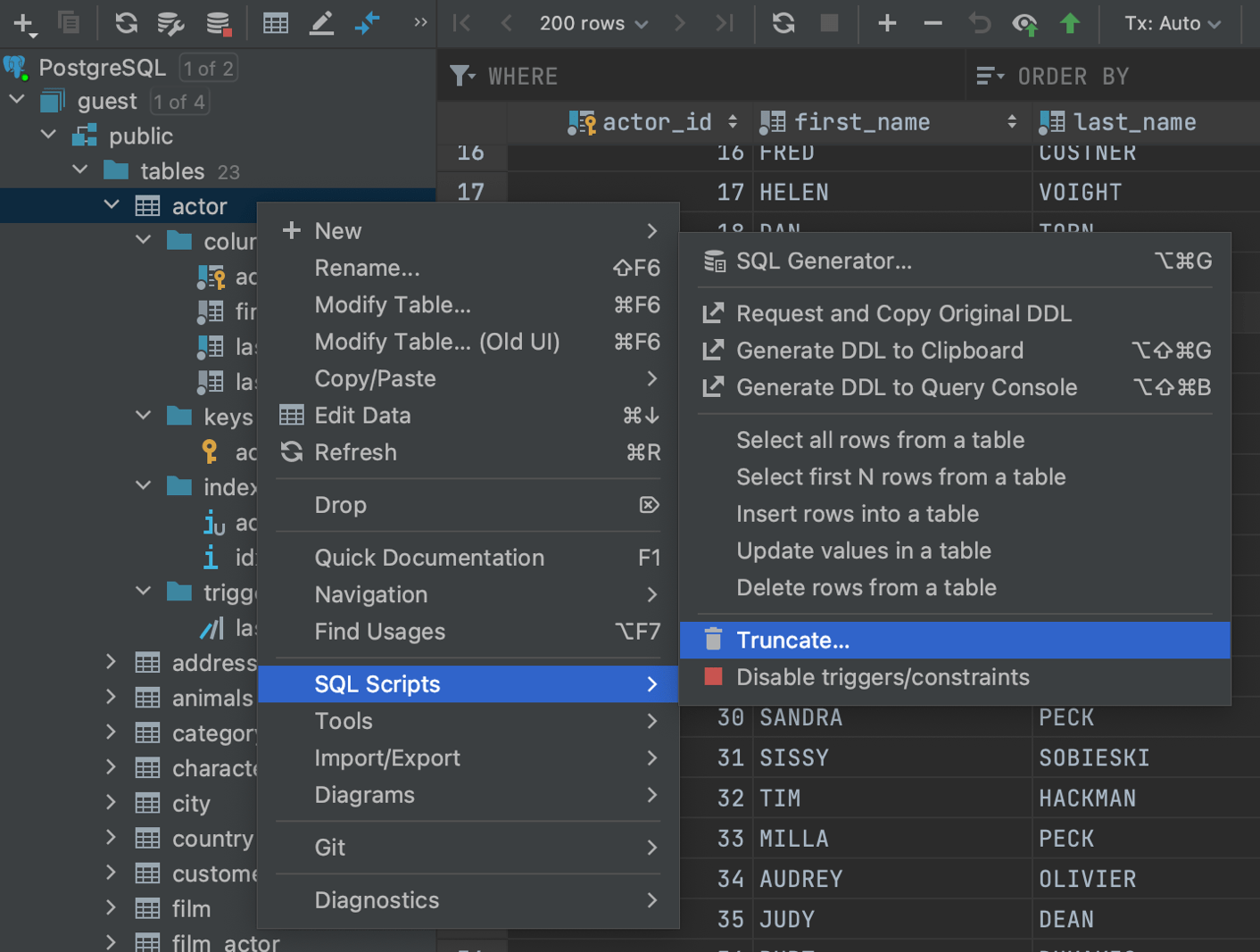This screenshot has height=952, width=1260.
Task: Synchronize the database tree
Action: [125, 23]
